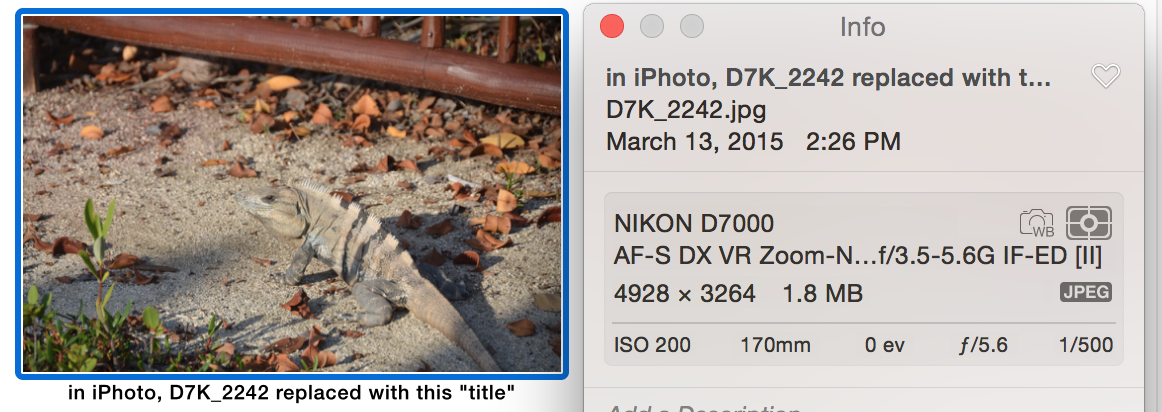Select the iguana photo thumbnail
1162x412 pixels.
click(x=292, y=194)
